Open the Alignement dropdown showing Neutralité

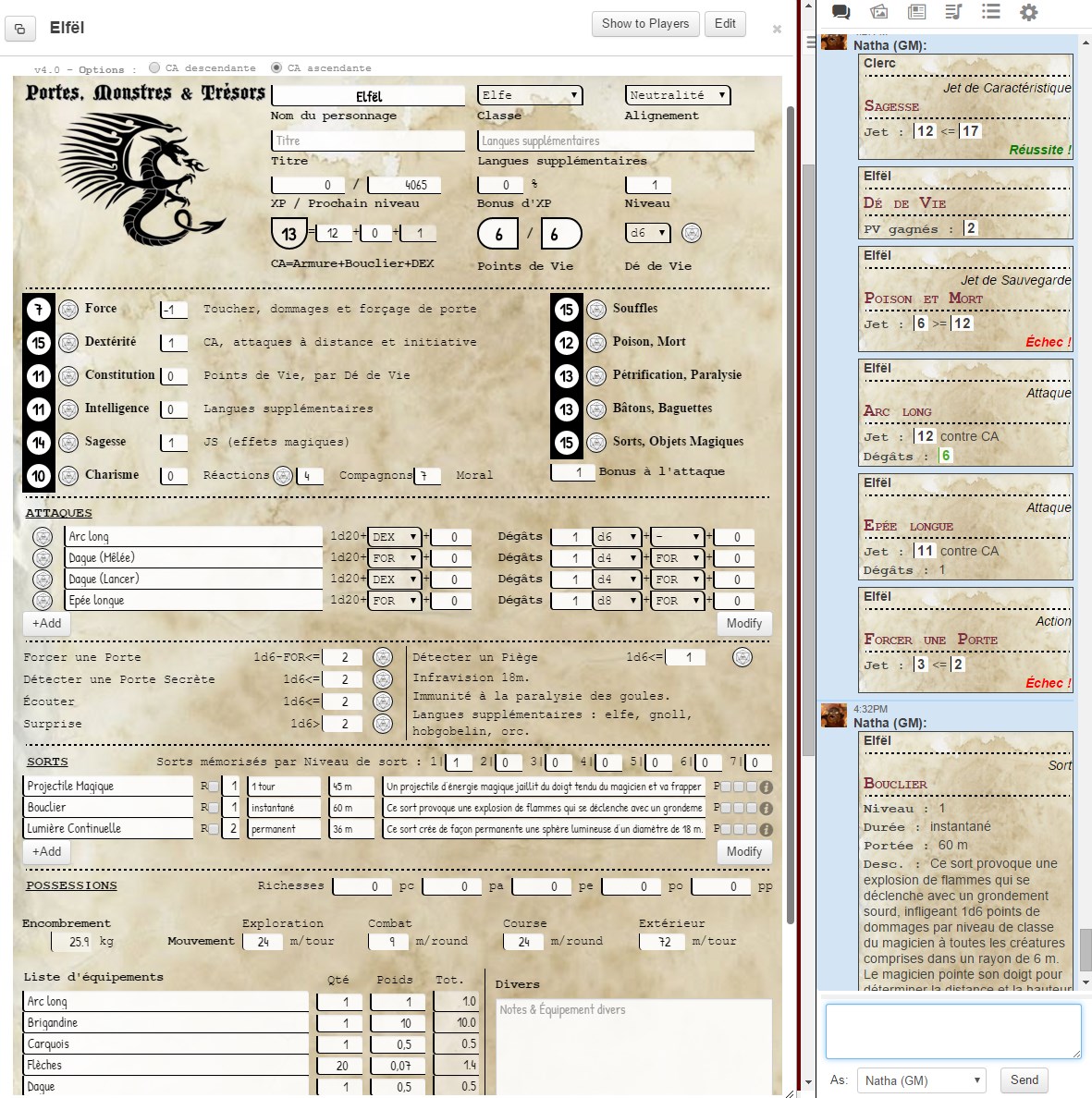tap(678, 95)
